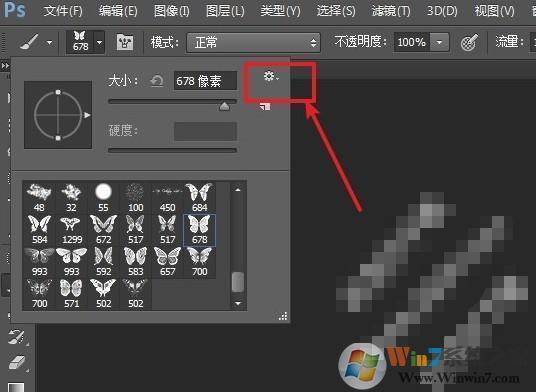The height and width of the screenshot is (392, 536).
Task: Select the Eraser tool in toolbox
Action: pyautogui.click(x=17, y=363)
